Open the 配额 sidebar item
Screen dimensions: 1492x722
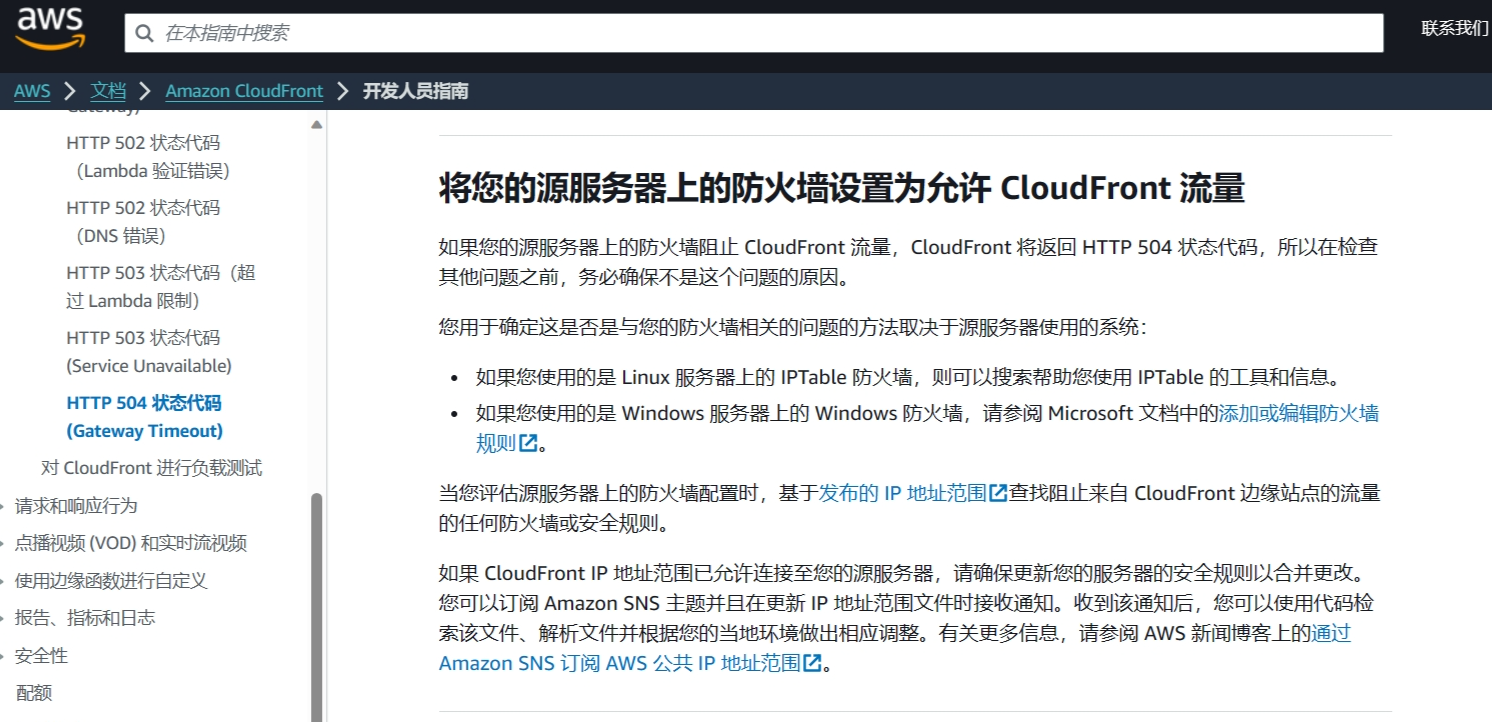(34, 693)
